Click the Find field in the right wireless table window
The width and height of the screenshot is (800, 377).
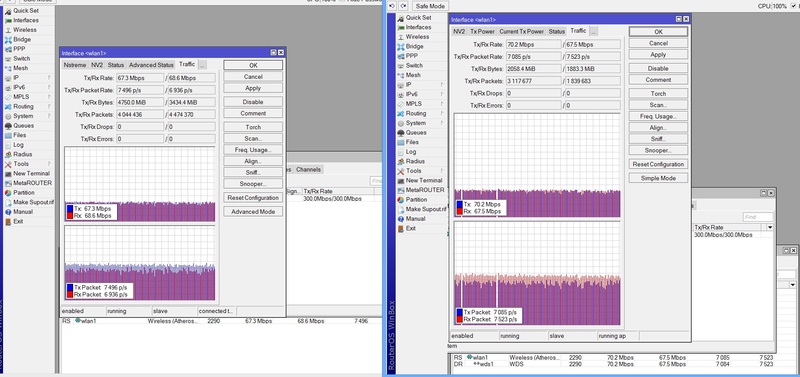pos(758,217)
